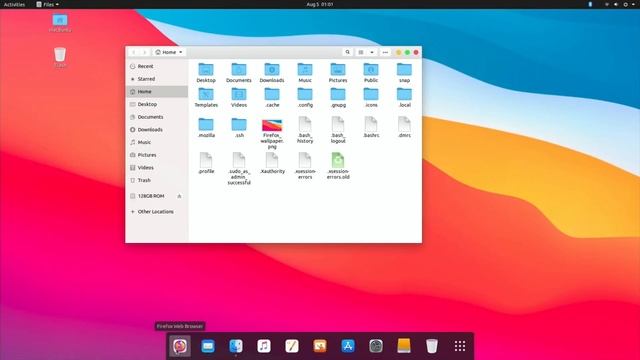640x360 pixels.
Task: Open the view options dropdown arrow
Action: click(372, 52)
